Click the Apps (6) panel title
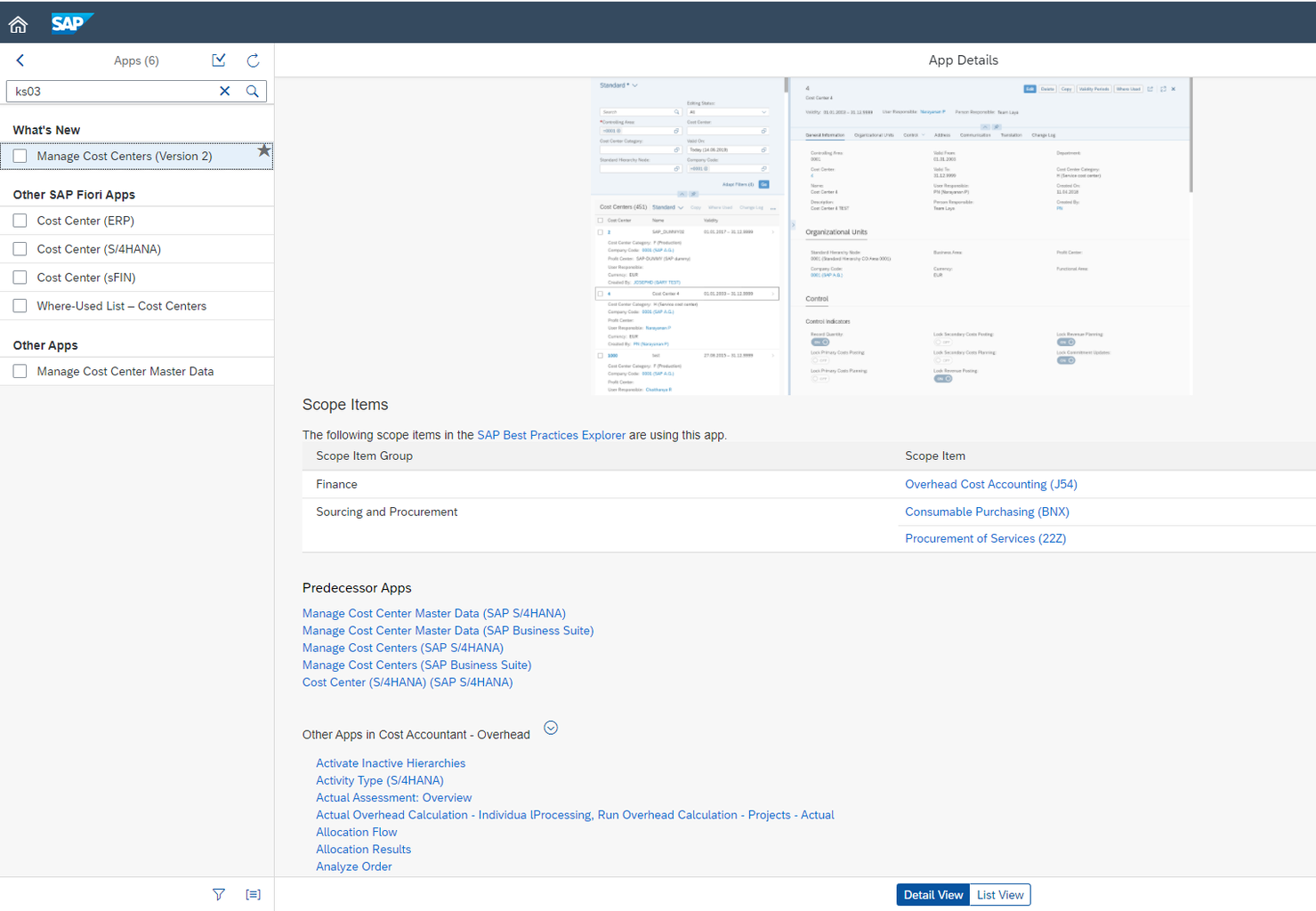1316x911 pixels. click(x=136, y=60)
